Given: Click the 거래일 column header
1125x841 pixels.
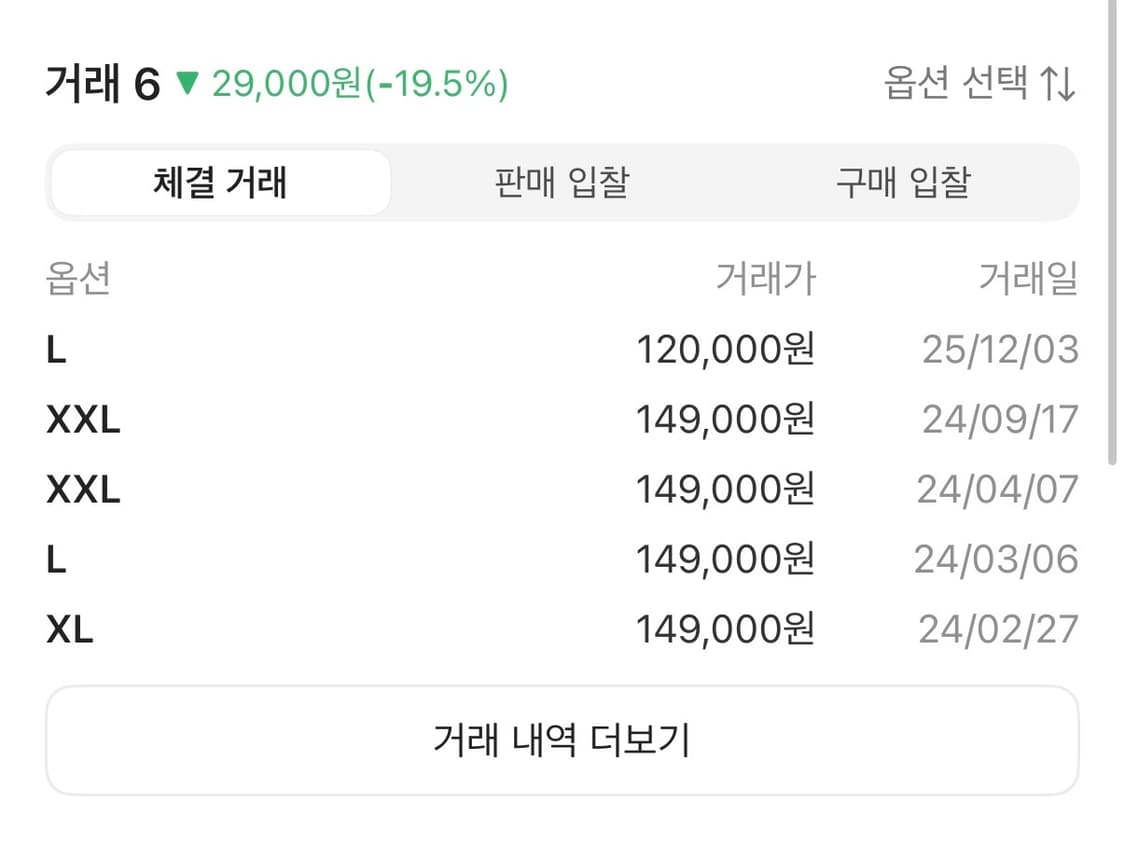Looking at the screenshot, I should pyautogui.click(x=1028, y=280).
